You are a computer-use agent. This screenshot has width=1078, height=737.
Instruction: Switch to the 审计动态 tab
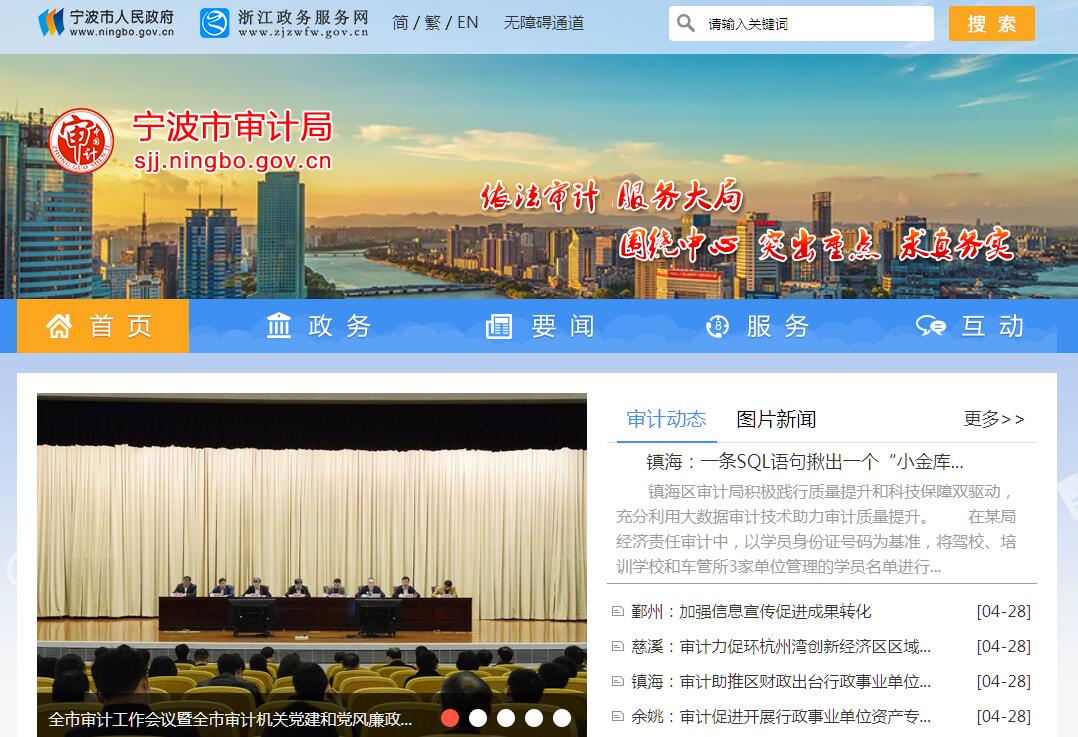(x=666, y=419)
